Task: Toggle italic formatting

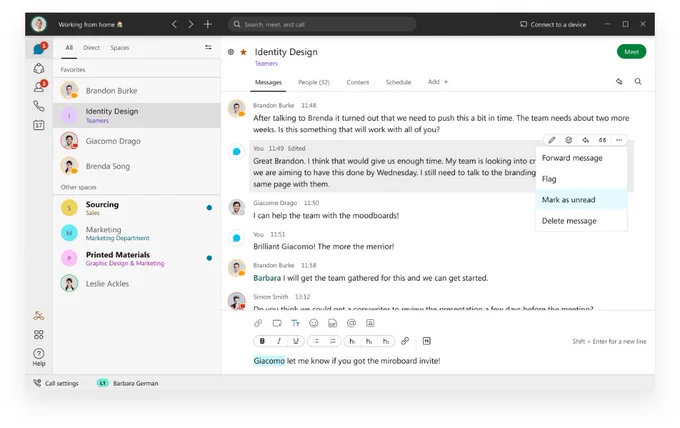Action: pos(279,341)
